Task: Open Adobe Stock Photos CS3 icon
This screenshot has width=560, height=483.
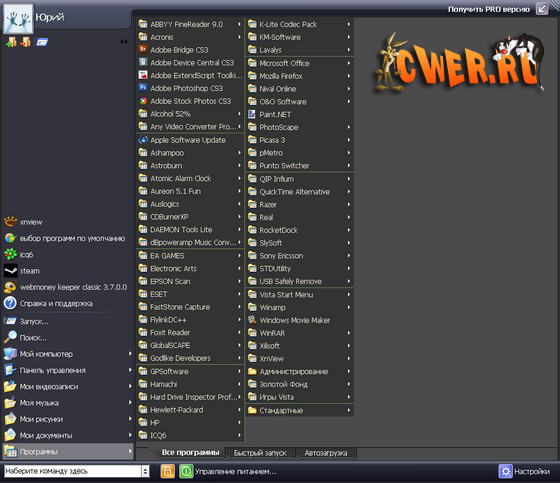Action: pos(143,101)
